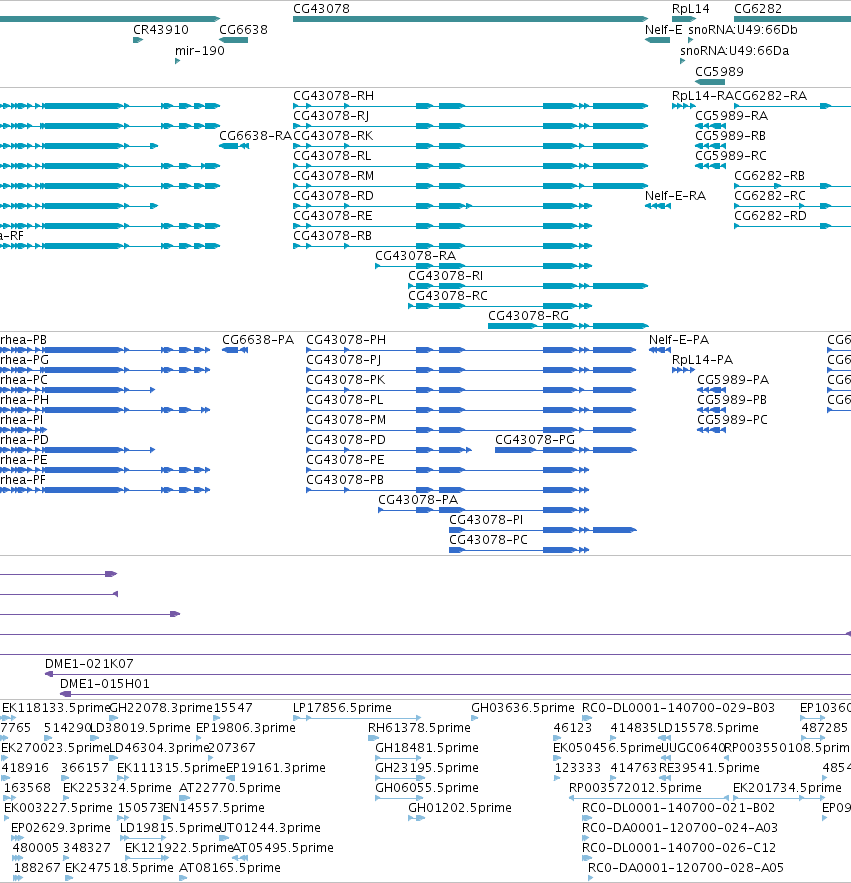Screen dimensions: 851x883
Task: Click the CG43078-PK protein label
Action: (345, 379)
